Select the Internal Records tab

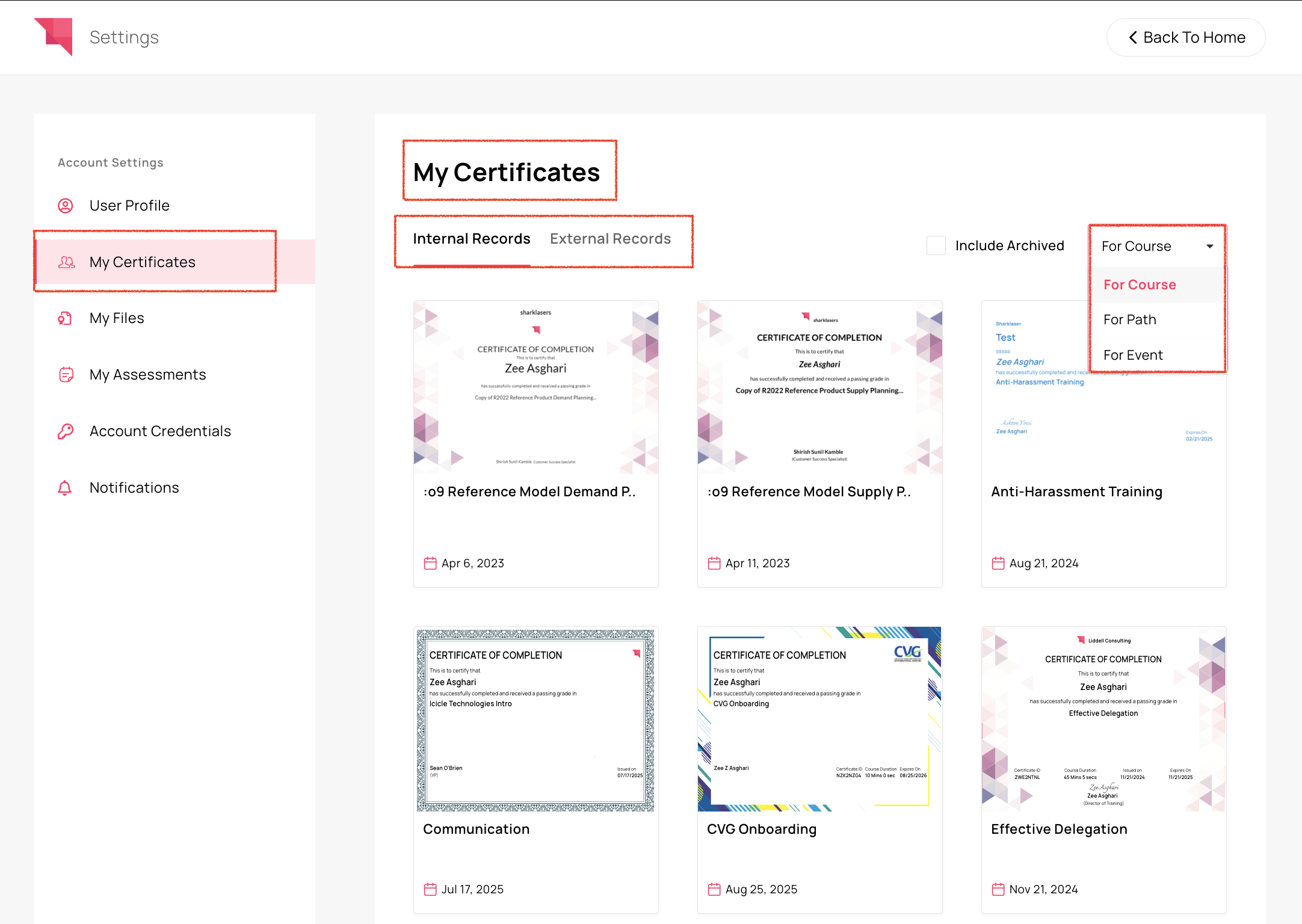[x=471, y=239]
